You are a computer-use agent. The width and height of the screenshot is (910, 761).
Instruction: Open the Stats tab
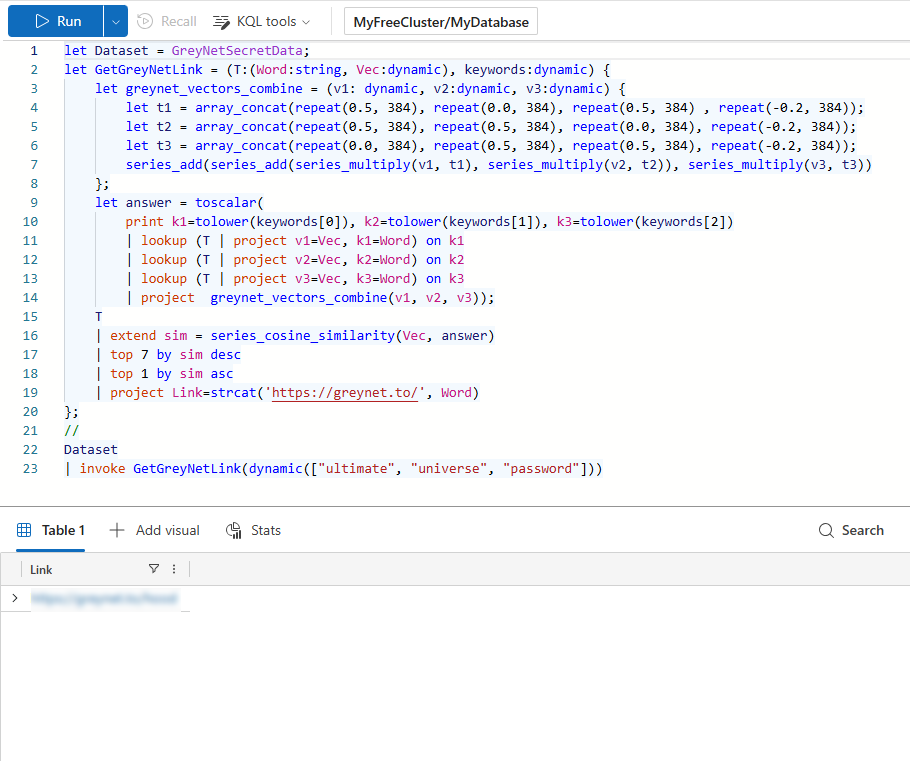(253, 530)
